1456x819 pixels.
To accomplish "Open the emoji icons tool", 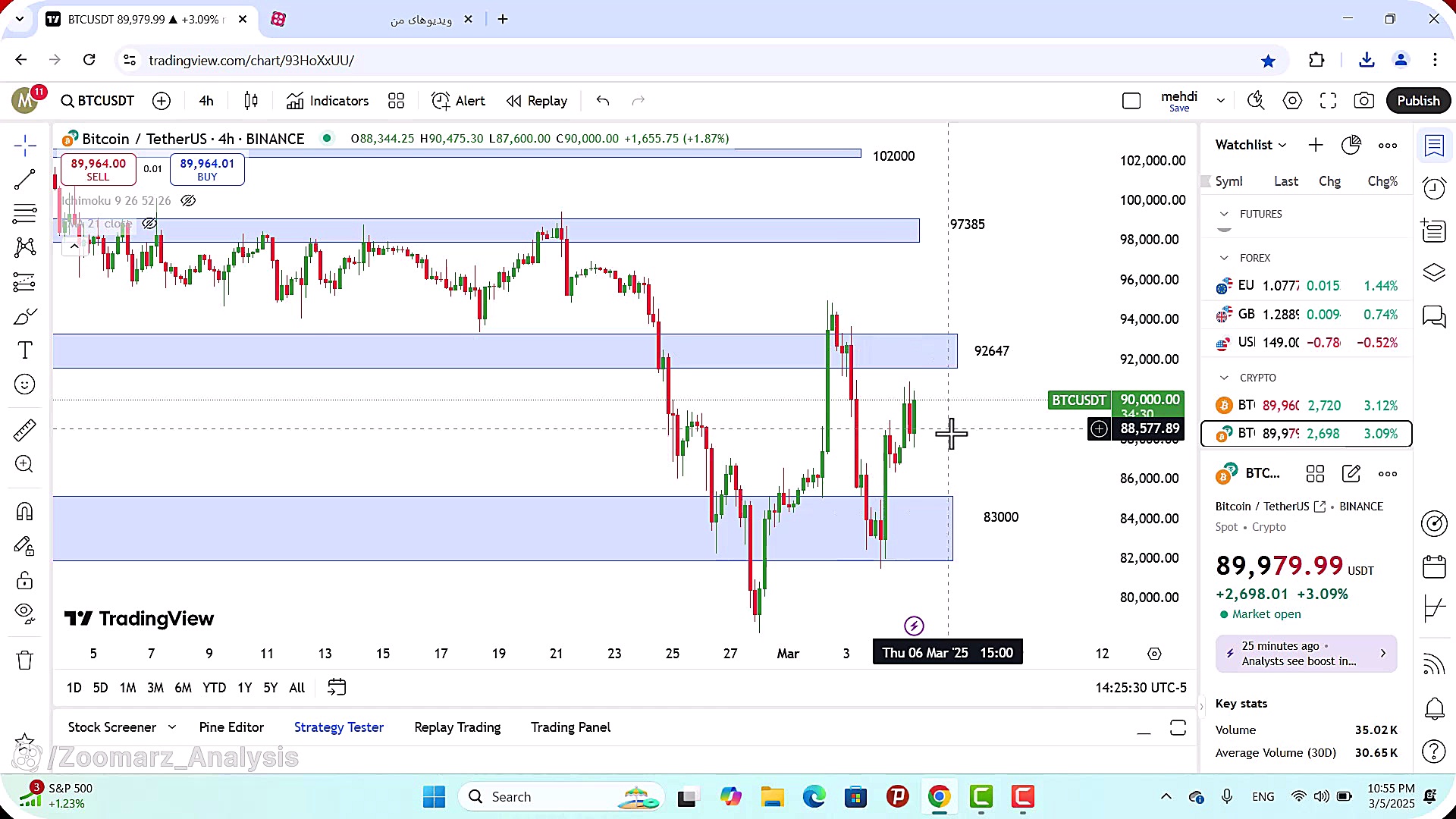I will 24,384.
